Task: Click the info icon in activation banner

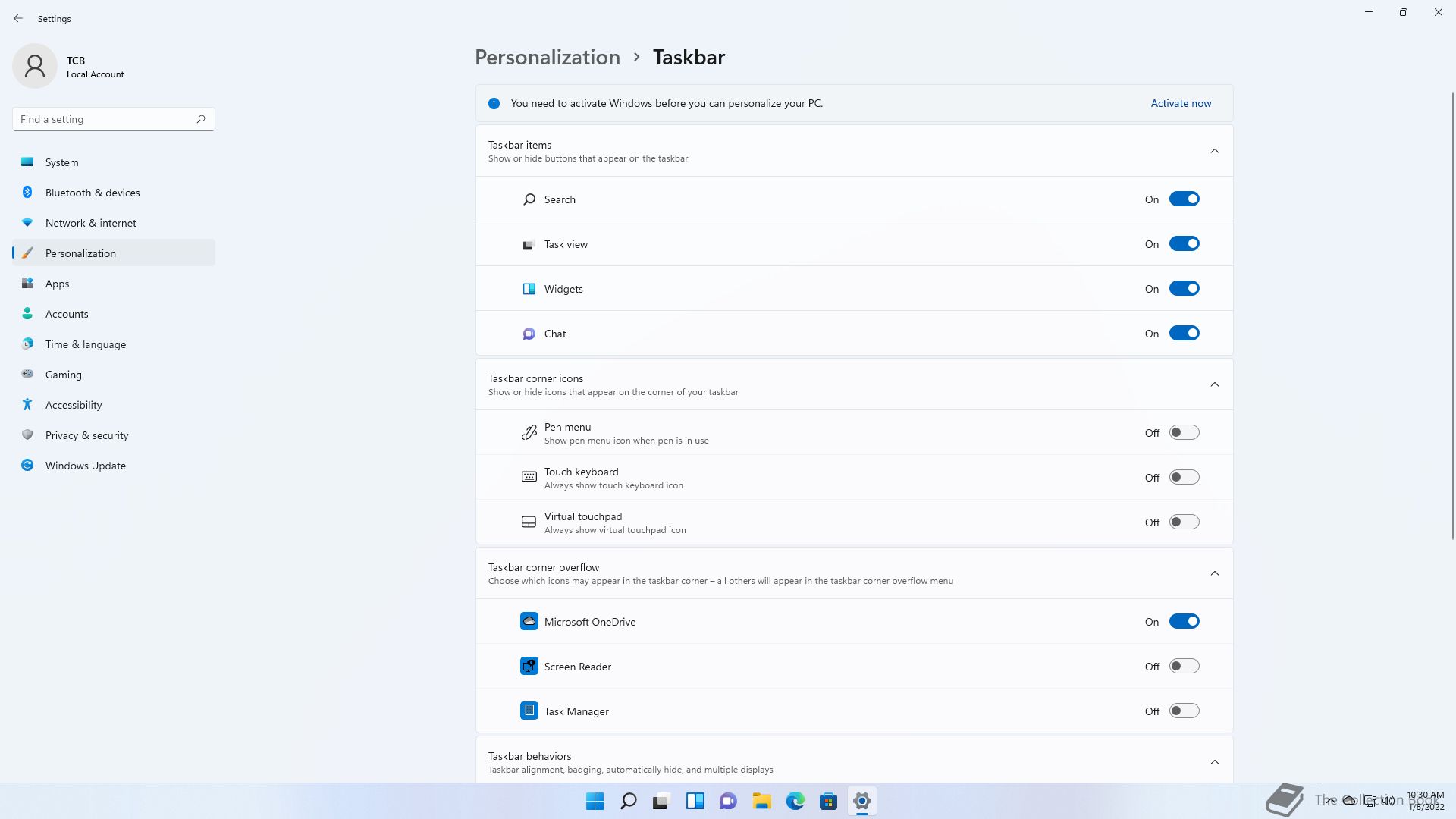Action: pos(494,103)
